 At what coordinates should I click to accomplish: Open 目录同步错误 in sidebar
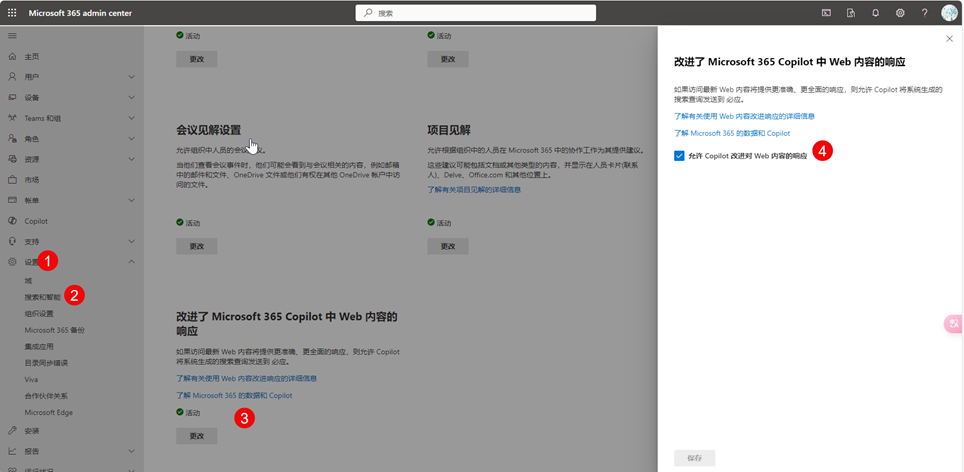pyautogui.click(x=46, y=363)
